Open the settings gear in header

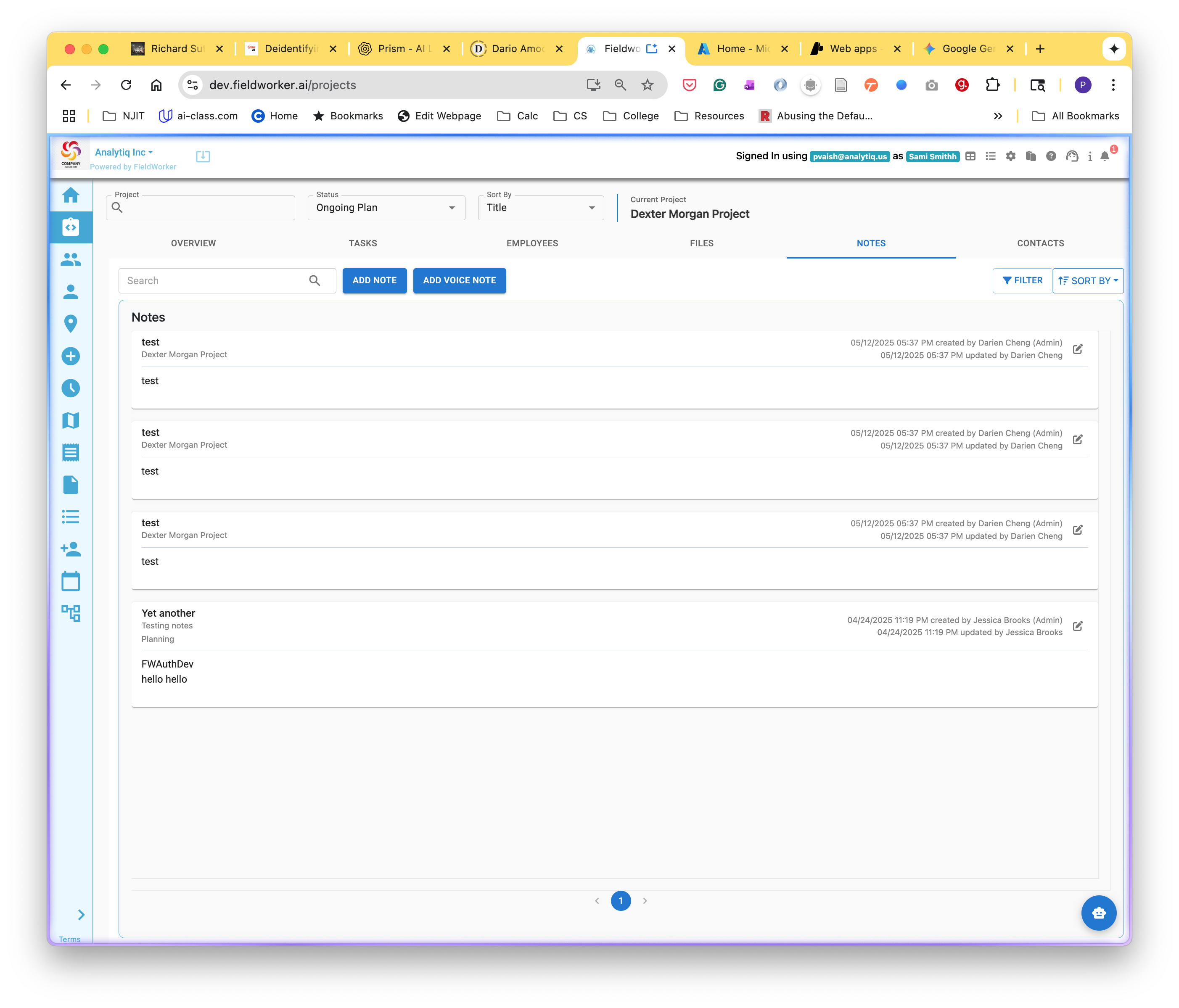click(x=1010, y=156)
